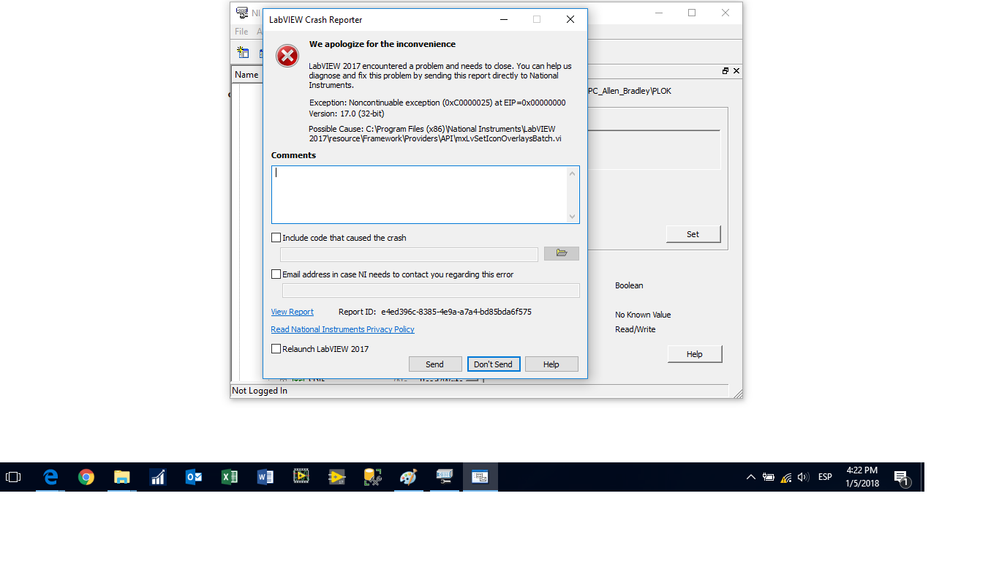Screen dimensions: 999x562
Task: Open Word from the taskbar
Action: pyautogui.click(x=265, y=477)
